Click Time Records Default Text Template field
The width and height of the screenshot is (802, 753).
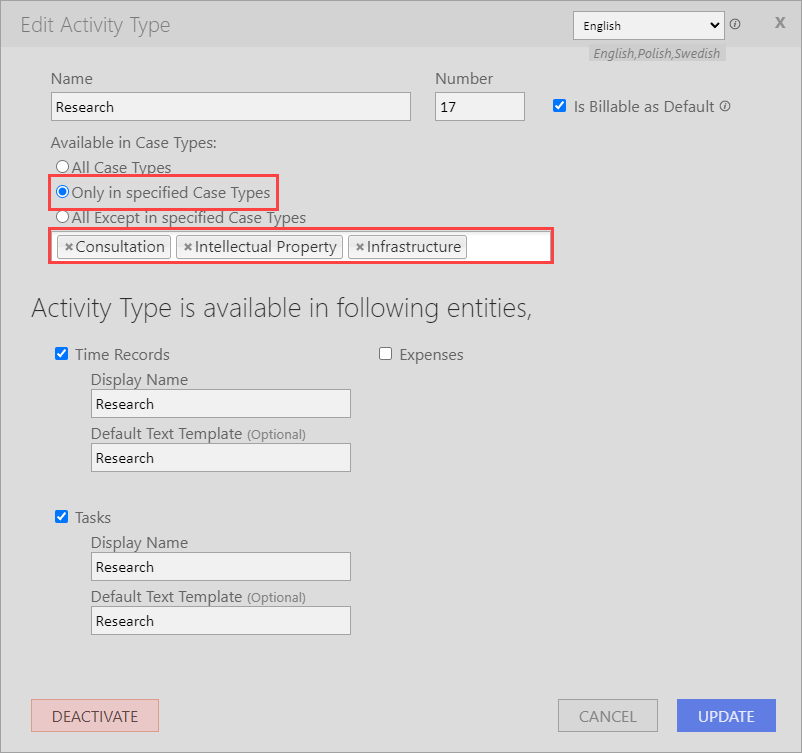pos(221,458)
